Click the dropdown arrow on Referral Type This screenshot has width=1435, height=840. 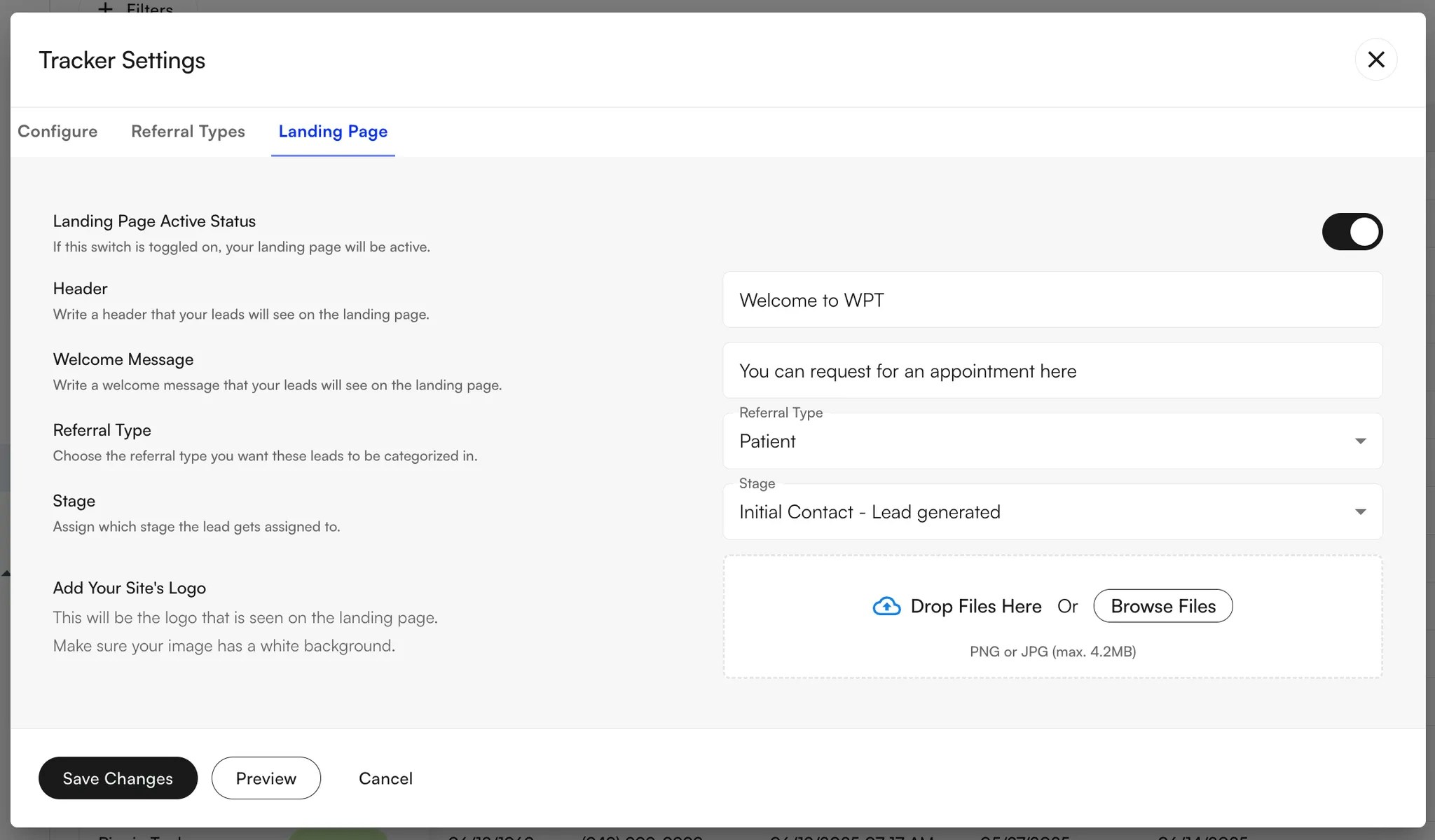click(1360, 441)
